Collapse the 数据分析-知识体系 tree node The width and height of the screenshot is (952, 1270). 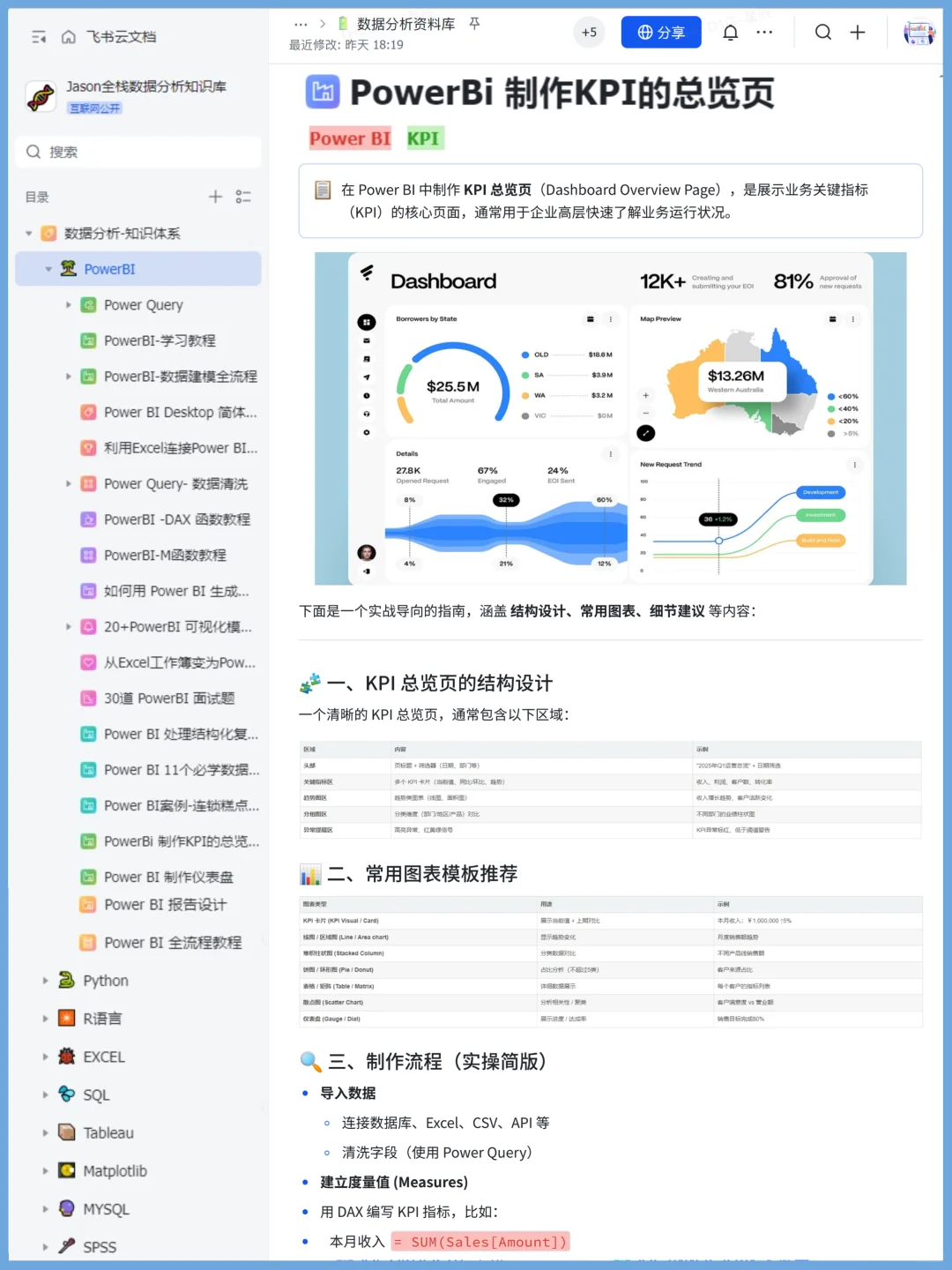point(29,234)
